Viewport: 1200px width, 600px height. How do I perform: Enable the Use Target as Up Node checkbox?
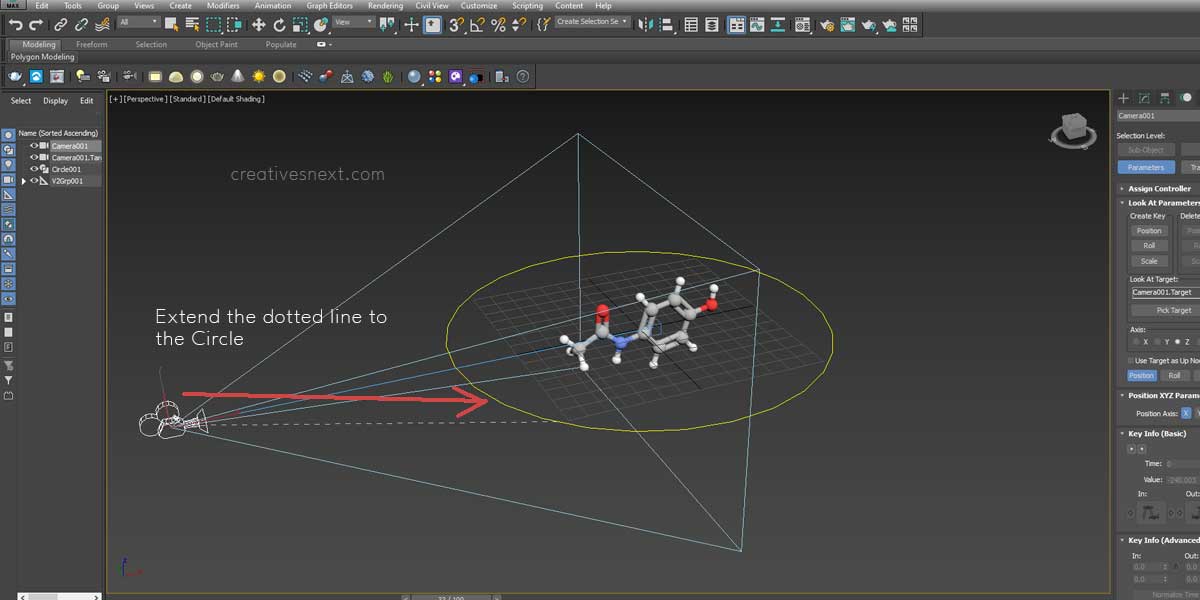1129,361
